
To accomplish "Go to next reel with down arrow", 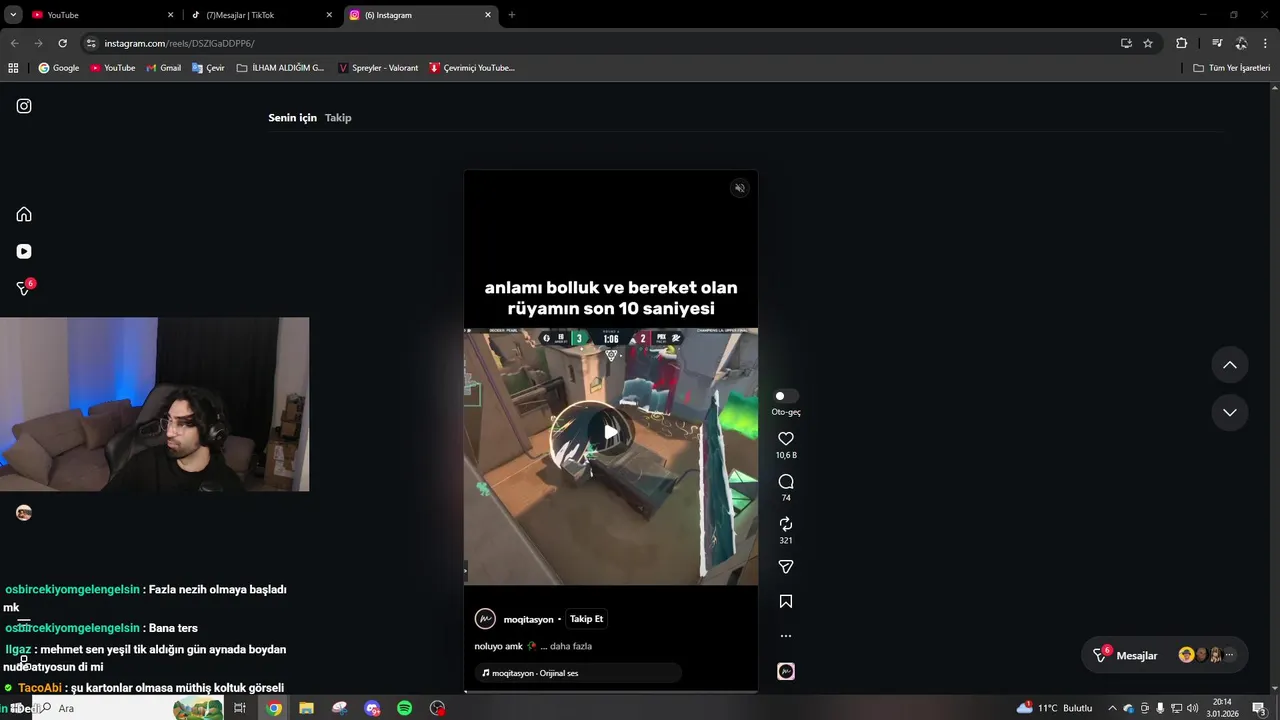I will pyautogui.click(x=1230, y=412).
